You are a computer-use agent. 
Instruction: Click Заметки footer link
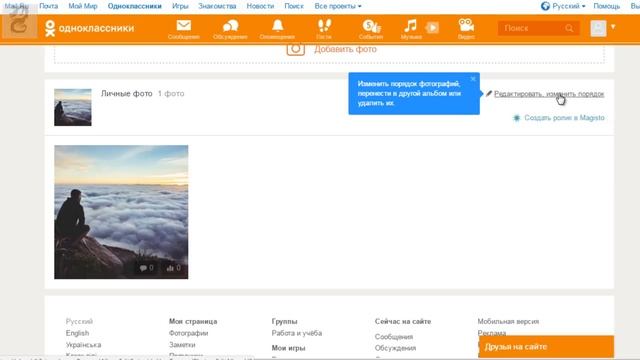(x=182, y=345)
